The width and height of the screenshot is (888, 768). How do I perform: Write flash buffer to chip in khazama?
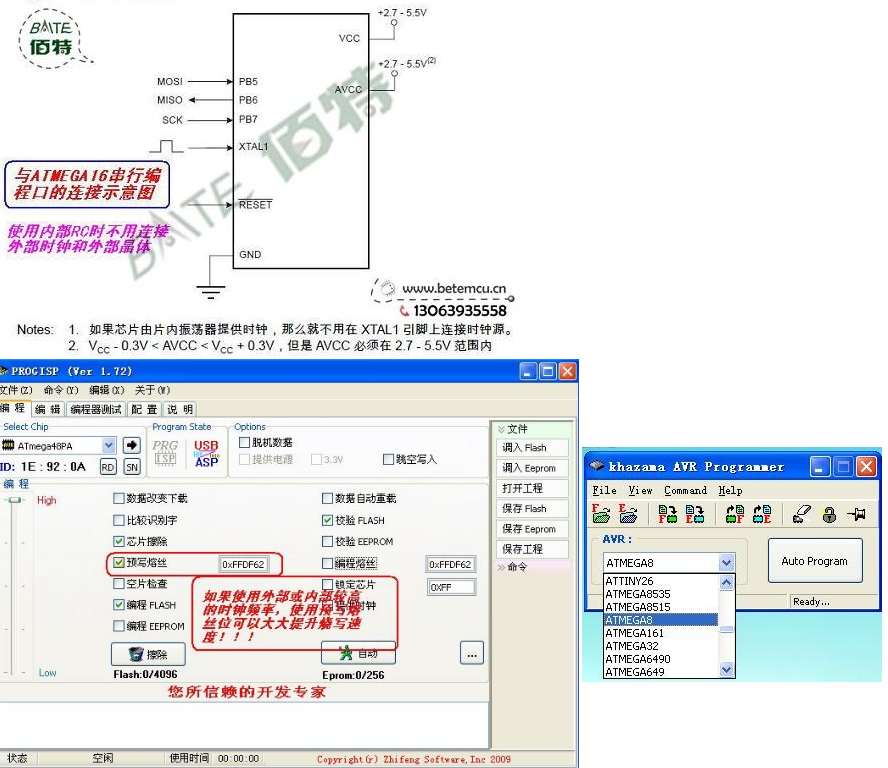(x=667, y=513)
